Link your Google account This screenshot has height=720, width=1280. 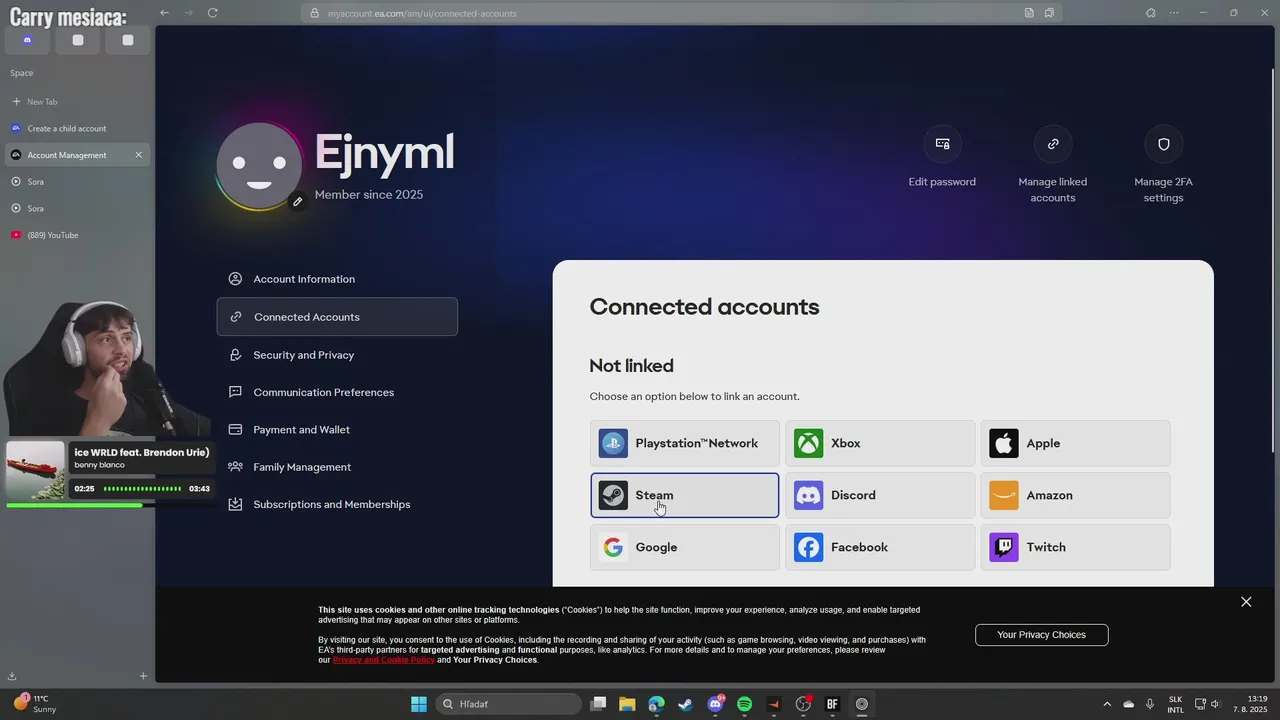[x=684, y=547]
